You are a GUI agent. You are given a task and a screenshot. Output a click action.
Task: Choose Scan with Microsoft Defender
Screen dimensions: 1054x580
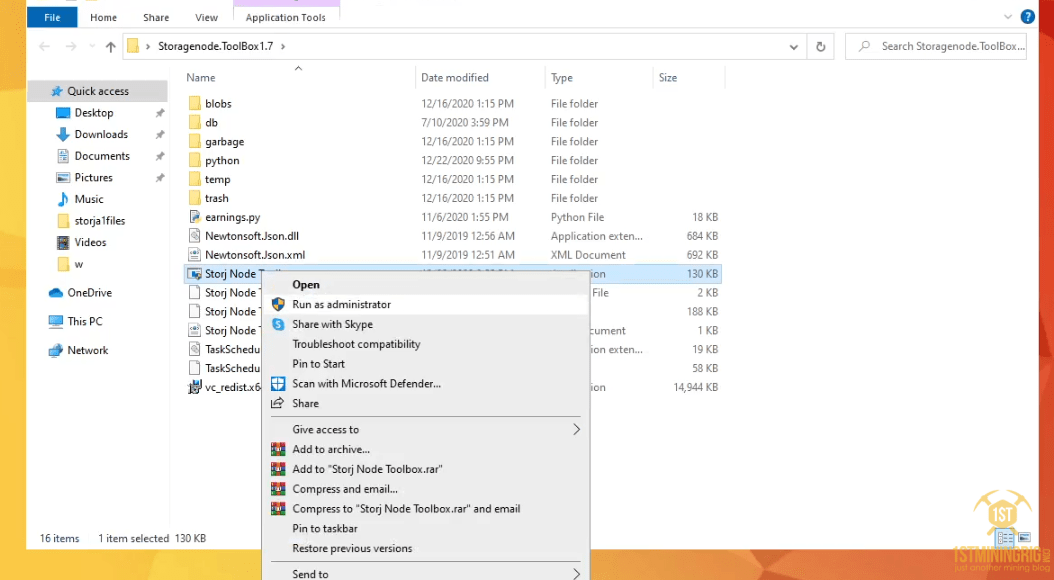pos(426,384)
